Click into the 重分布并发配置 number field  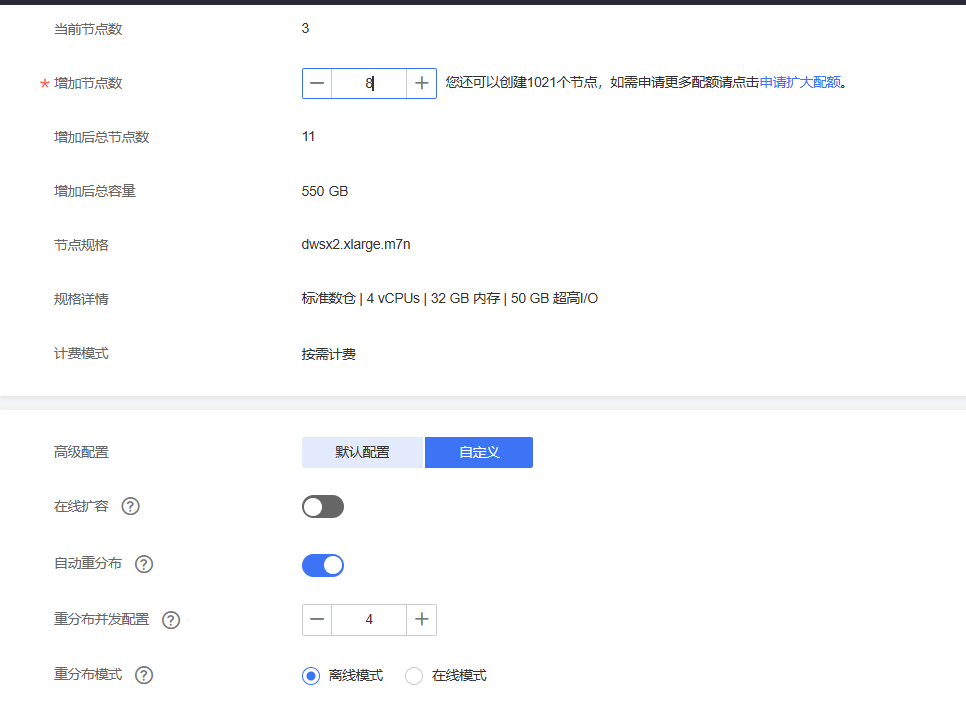pos(369,620)
